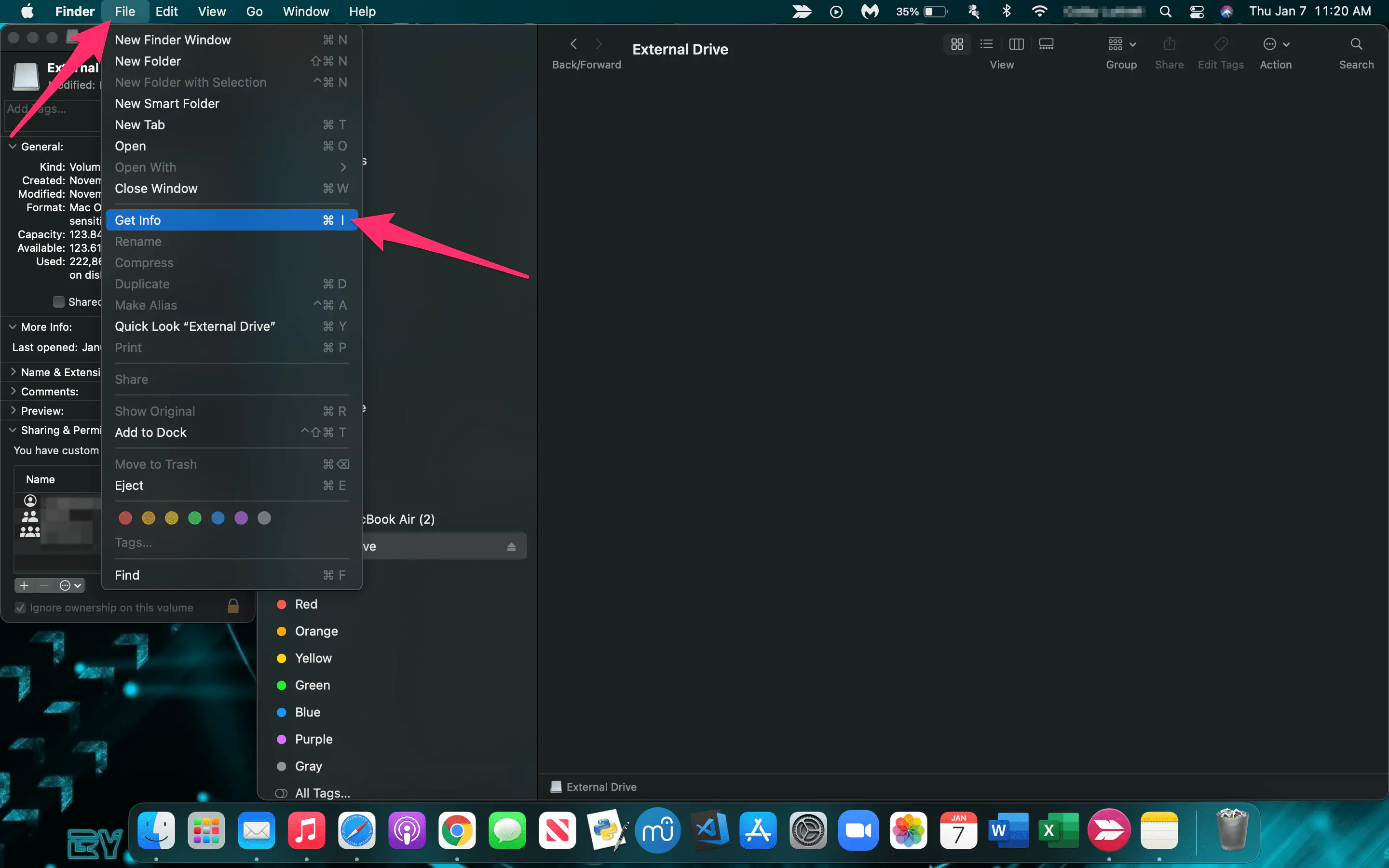This screenshot has height=868, width=1389.
Task: Choose Quick Look "External Drive" item
Action: click(231, 326)
